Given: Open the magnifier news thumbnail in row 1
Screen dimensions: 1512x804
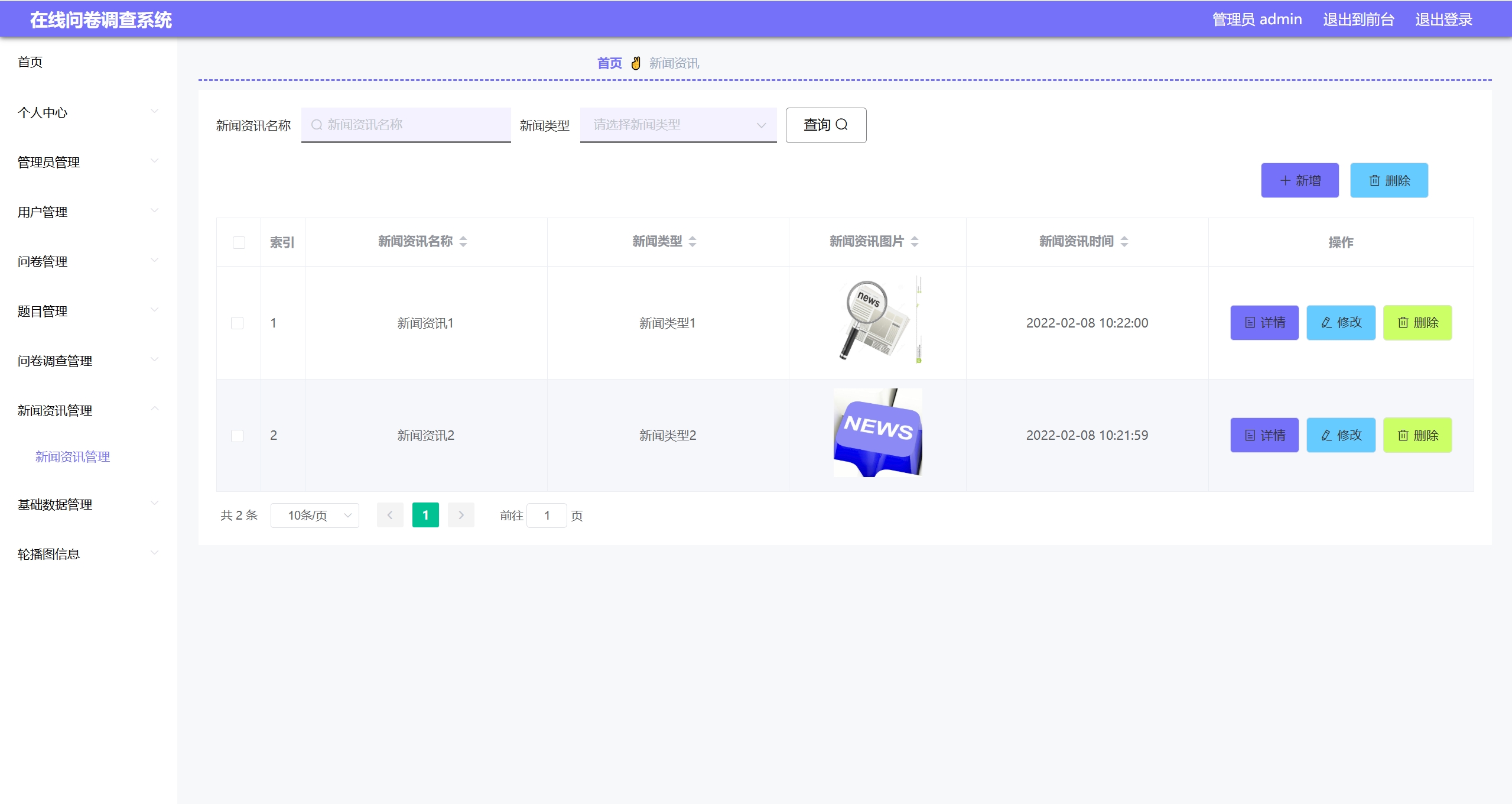Looking at the screenshot, I should click(x=878, y=320).
